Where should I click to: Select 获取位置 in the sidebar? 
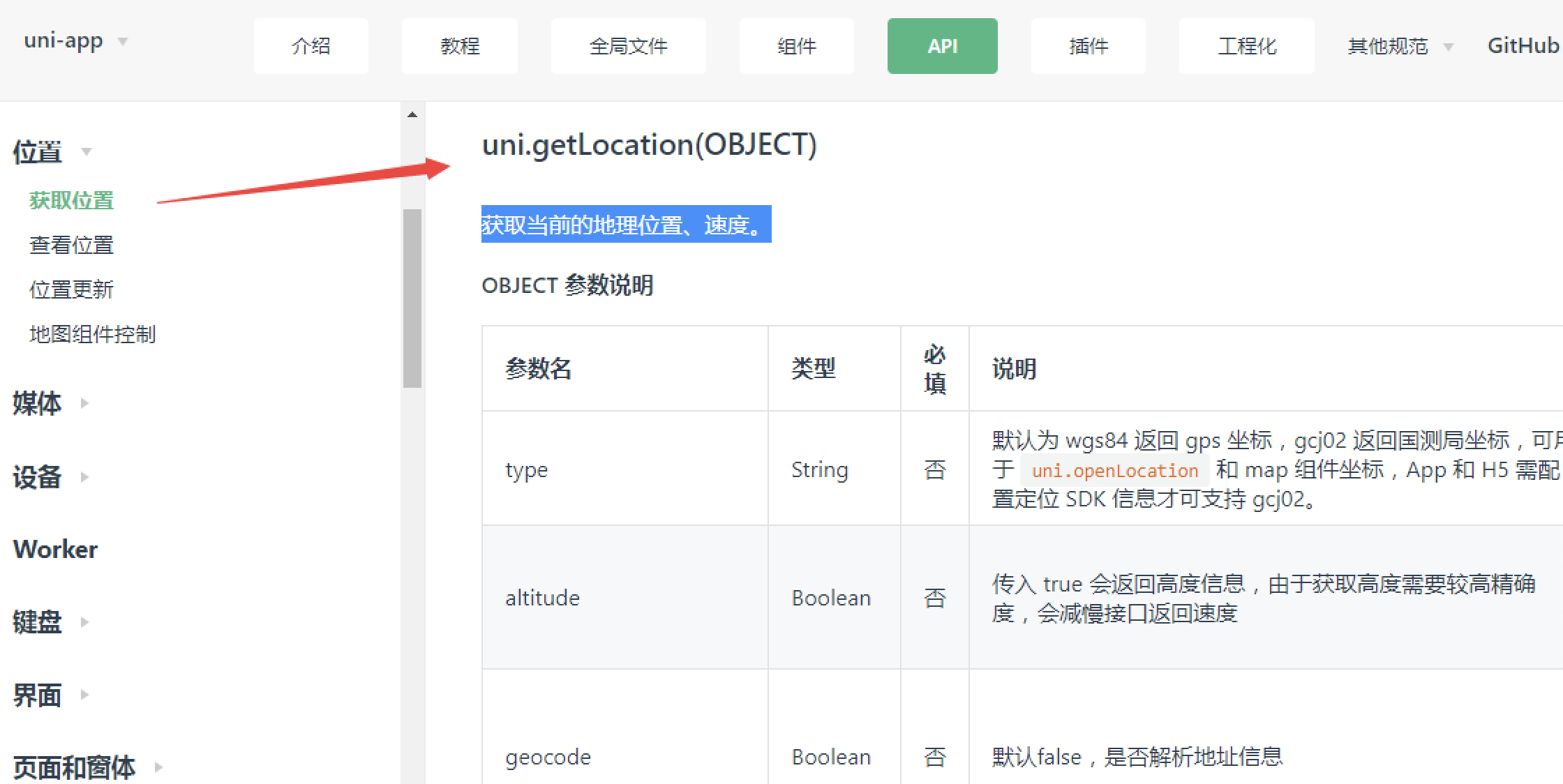click(71, 200)
